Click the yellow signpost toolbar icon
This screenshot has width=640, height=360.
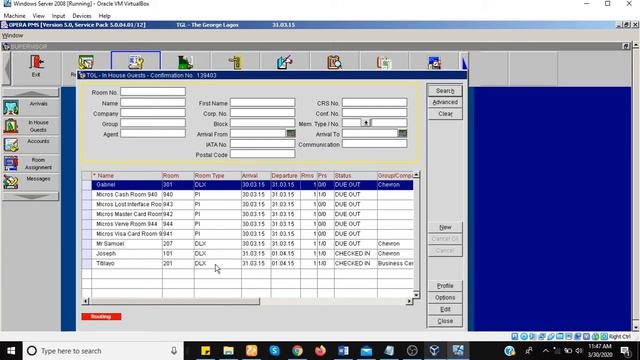click(235, 62)
